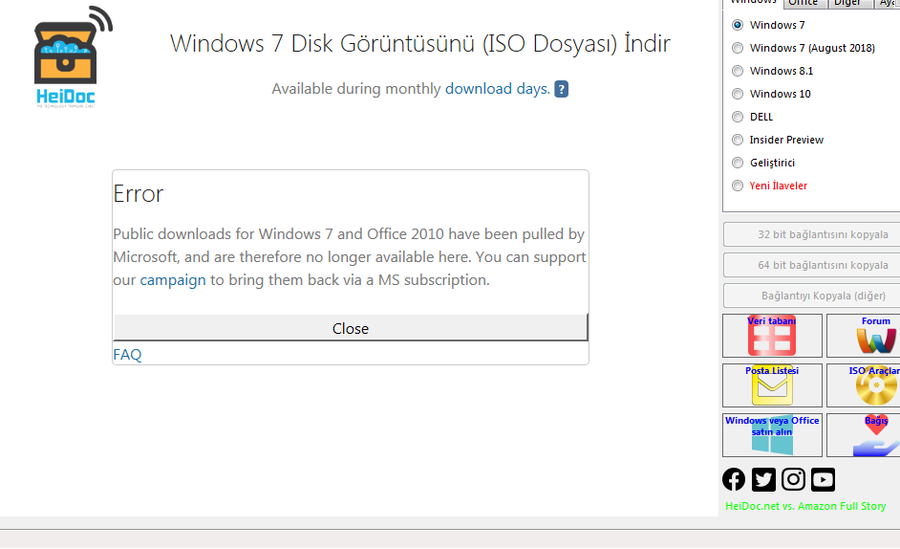Select Windows 7 (August 2018) option

738,48
